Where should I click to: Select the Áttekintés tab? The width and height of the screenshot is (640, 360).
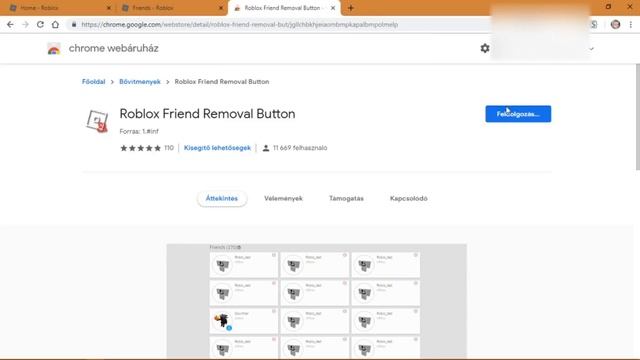[222, 198]
